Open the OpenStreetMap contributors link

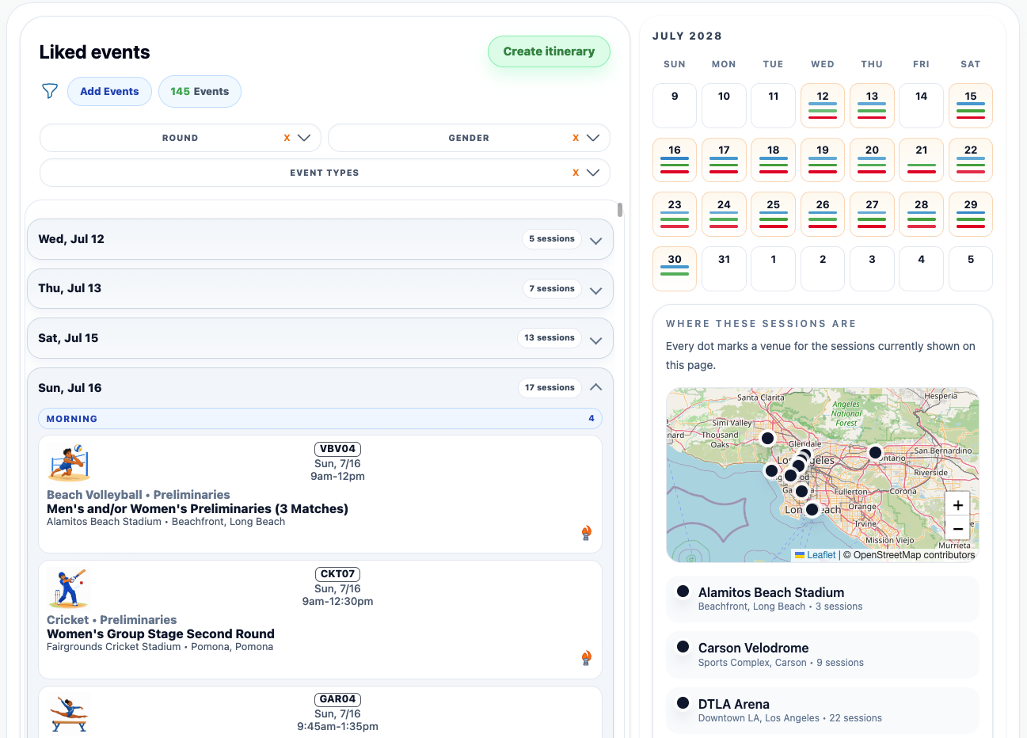[x=914, y=555]
